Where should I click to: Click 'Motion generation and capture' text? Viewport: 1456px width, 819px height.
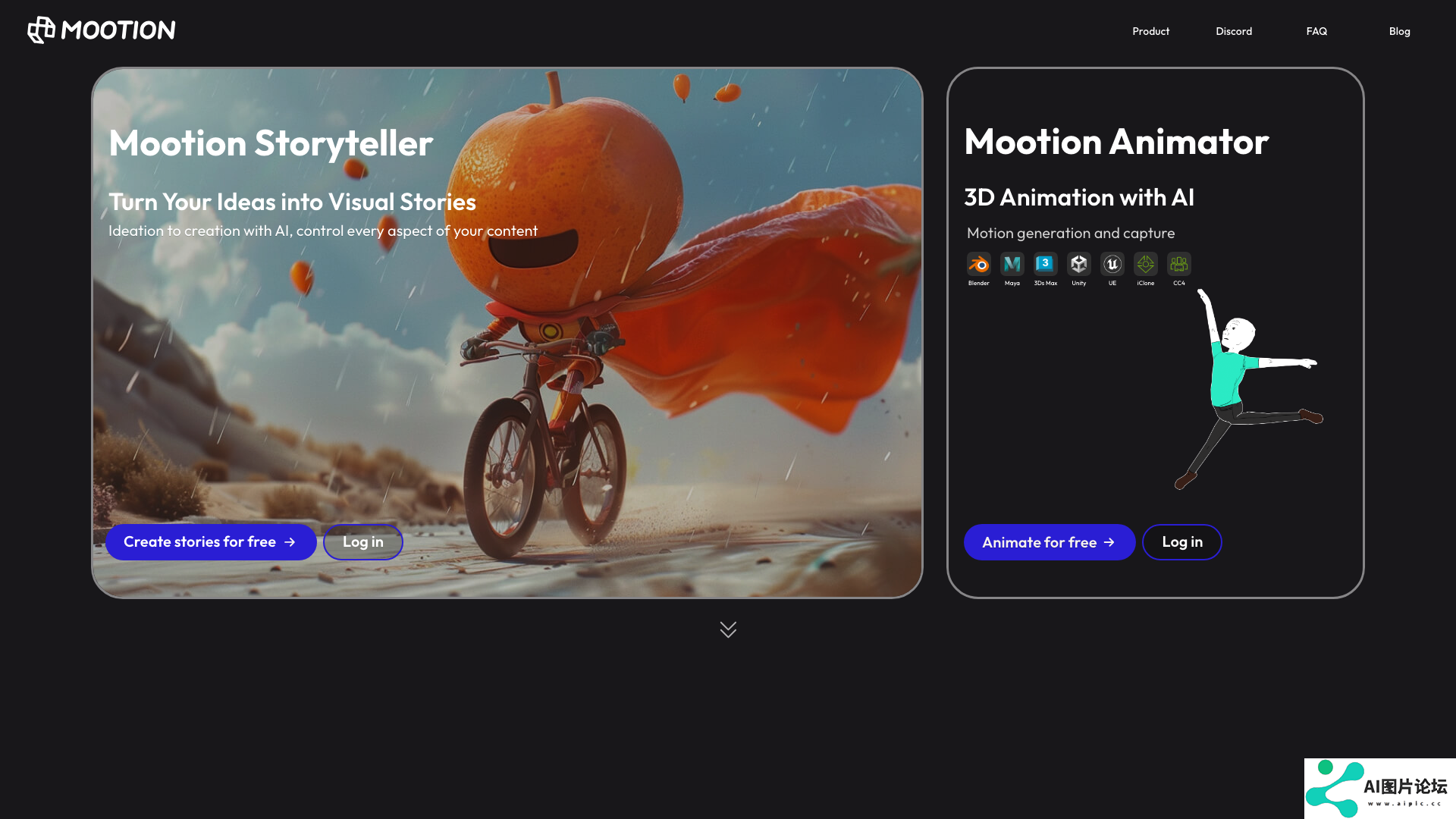tap(1071, 234)
